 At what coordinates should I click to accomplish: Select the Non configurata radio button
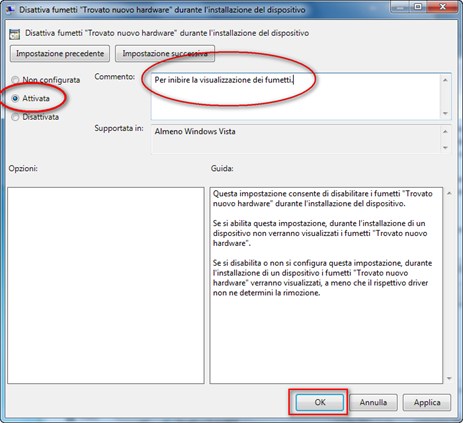tap(15, 80)
